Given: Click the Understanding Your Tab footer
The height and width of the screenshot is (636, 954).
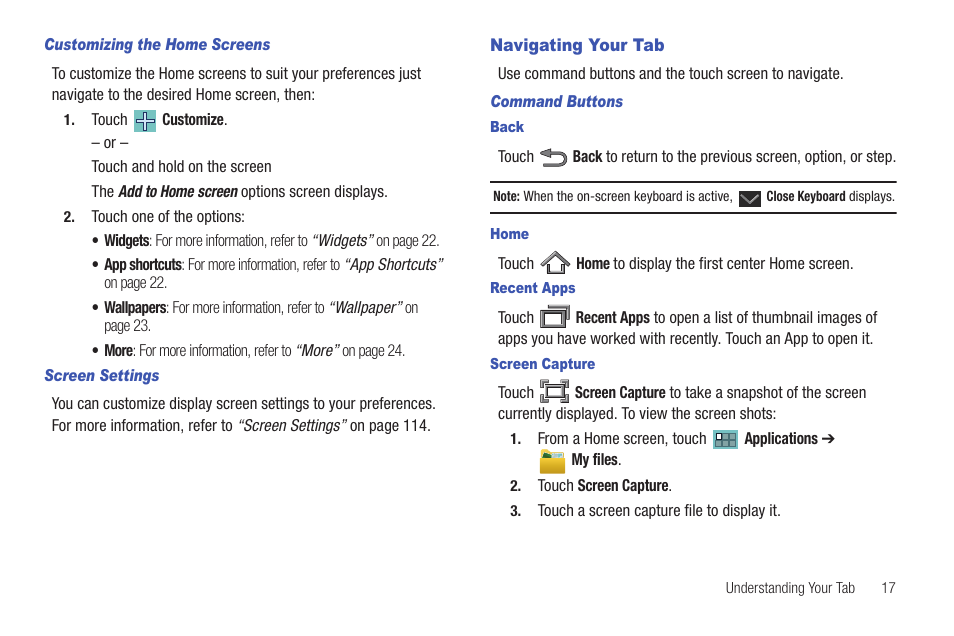Looking at the screenshot, I should coord(790,588).
